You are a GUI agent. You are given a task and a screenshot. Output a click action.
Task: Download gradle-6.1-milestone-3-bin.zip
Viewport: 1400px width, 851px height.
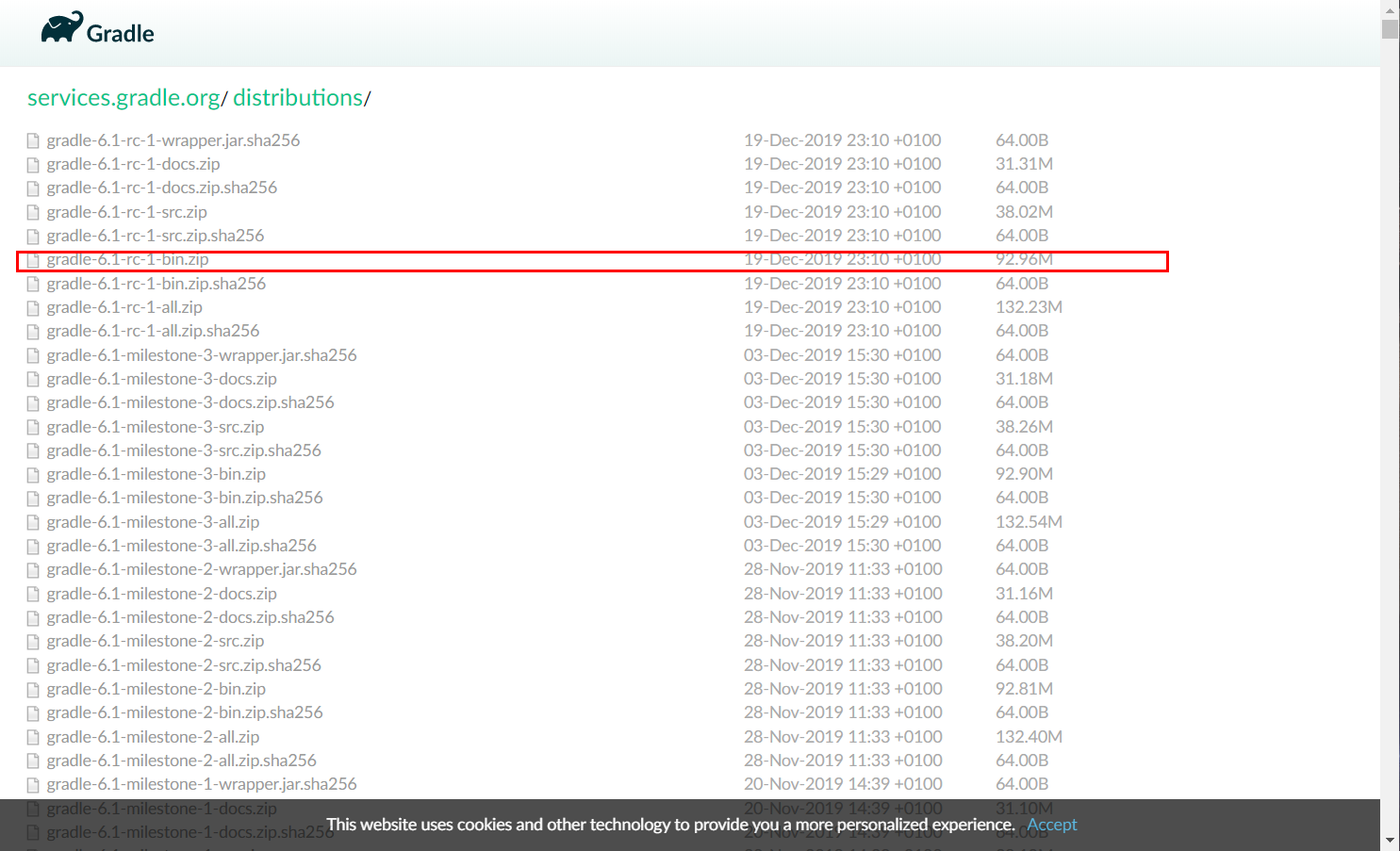tap(156, 474)
